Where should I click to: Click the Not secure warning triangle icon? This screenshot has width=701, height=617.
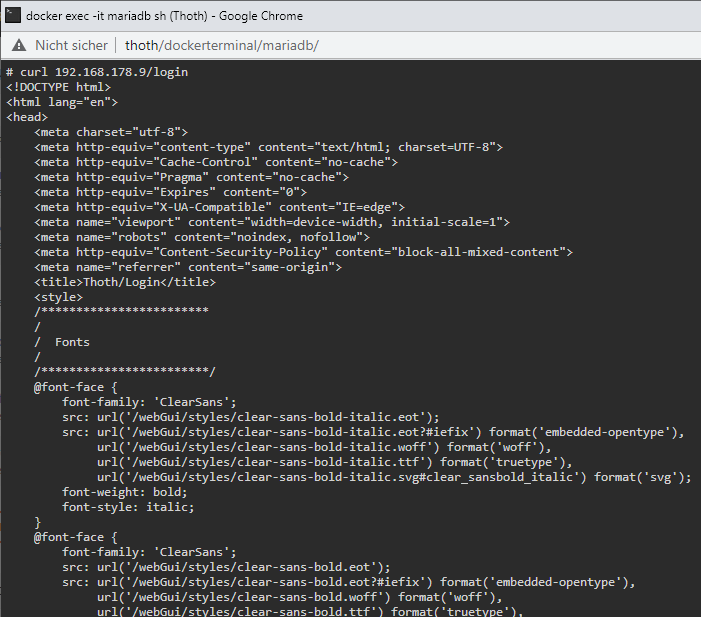[x=19, y=45]
